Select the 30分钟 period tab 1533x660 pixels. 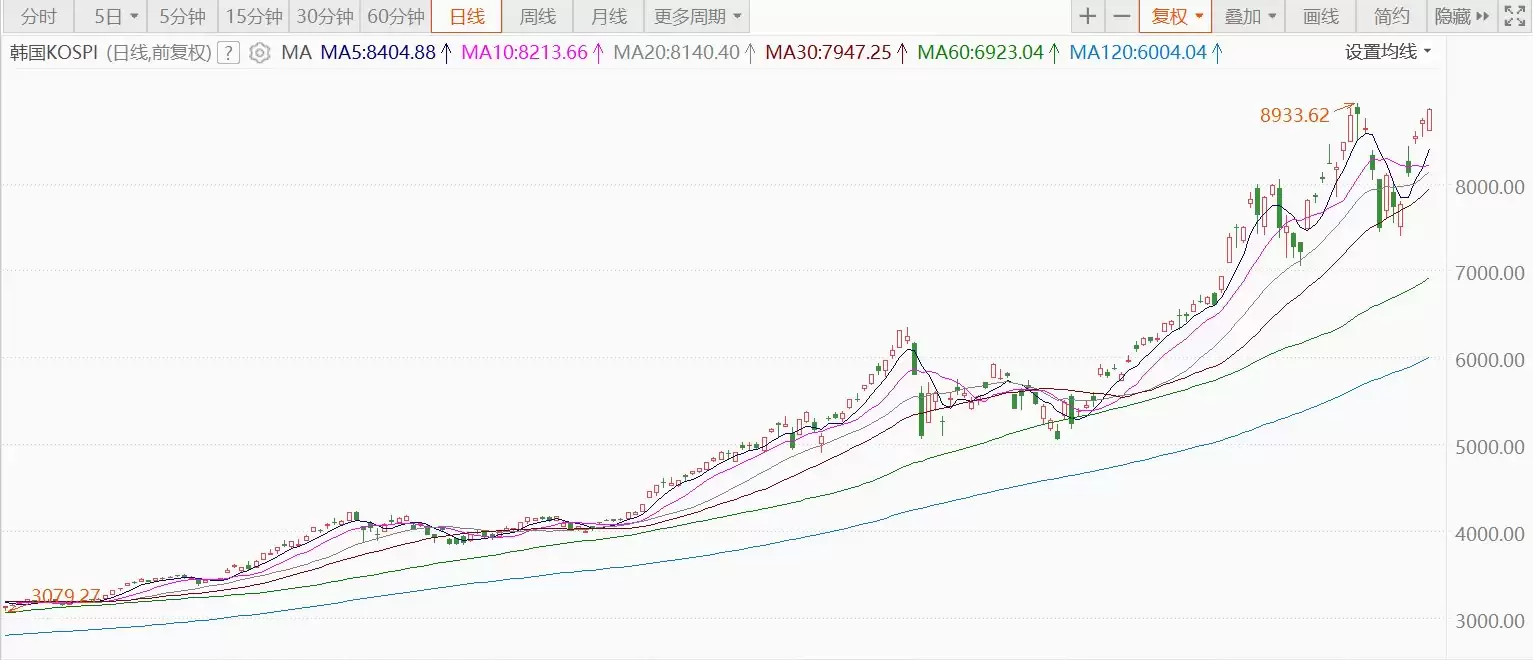click(325, 16)
